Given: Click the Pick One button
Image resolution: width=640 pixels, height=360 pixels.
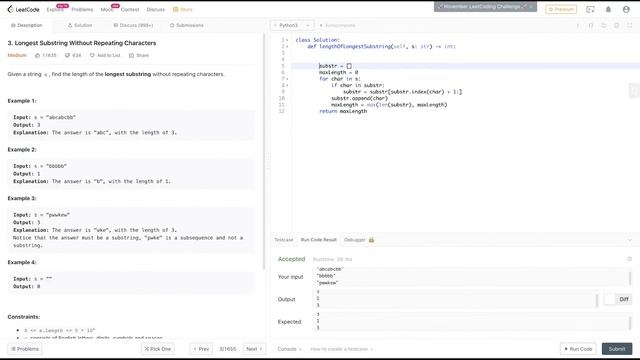Looking at the screenshot, I should point(158,349).
